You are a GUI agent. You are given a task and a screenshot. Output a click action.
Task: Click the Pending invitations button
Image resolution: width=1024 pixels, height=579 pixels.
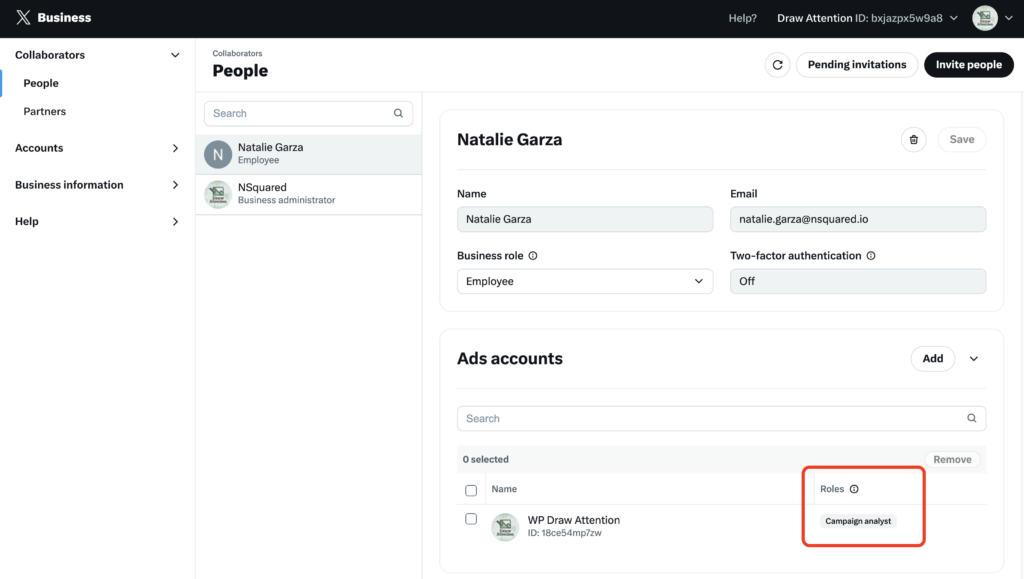[857, 64]
